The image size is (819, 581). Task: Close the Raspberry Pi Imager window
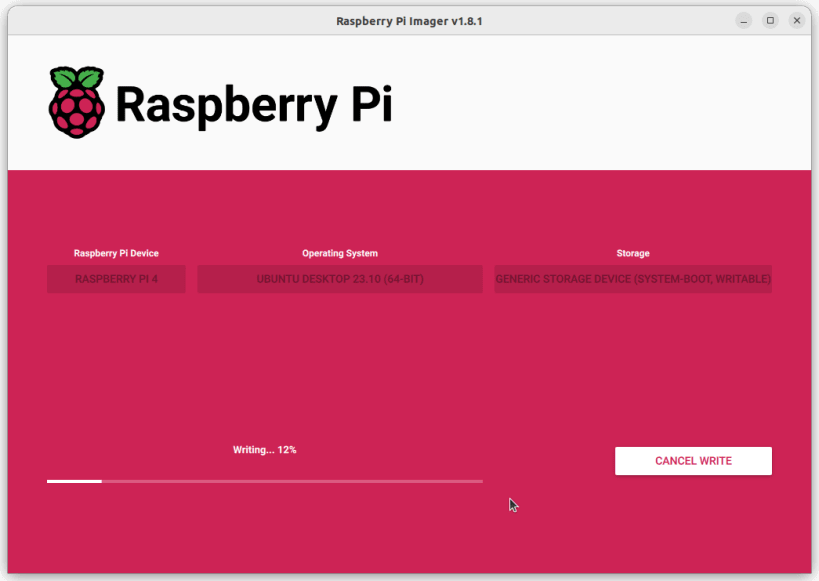(x=797, y=21)
